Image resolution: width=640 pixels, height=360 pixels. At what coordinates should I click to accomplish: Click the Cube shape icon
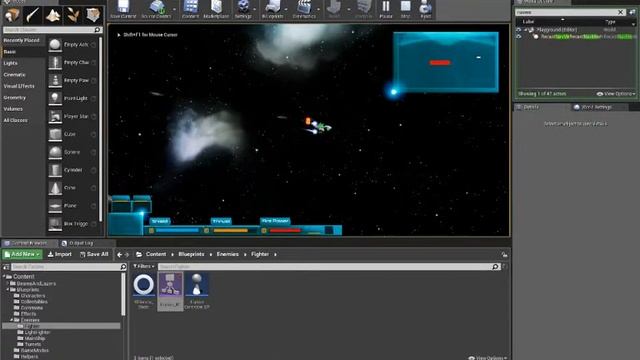pyautogui.click(x=55, y=134)
